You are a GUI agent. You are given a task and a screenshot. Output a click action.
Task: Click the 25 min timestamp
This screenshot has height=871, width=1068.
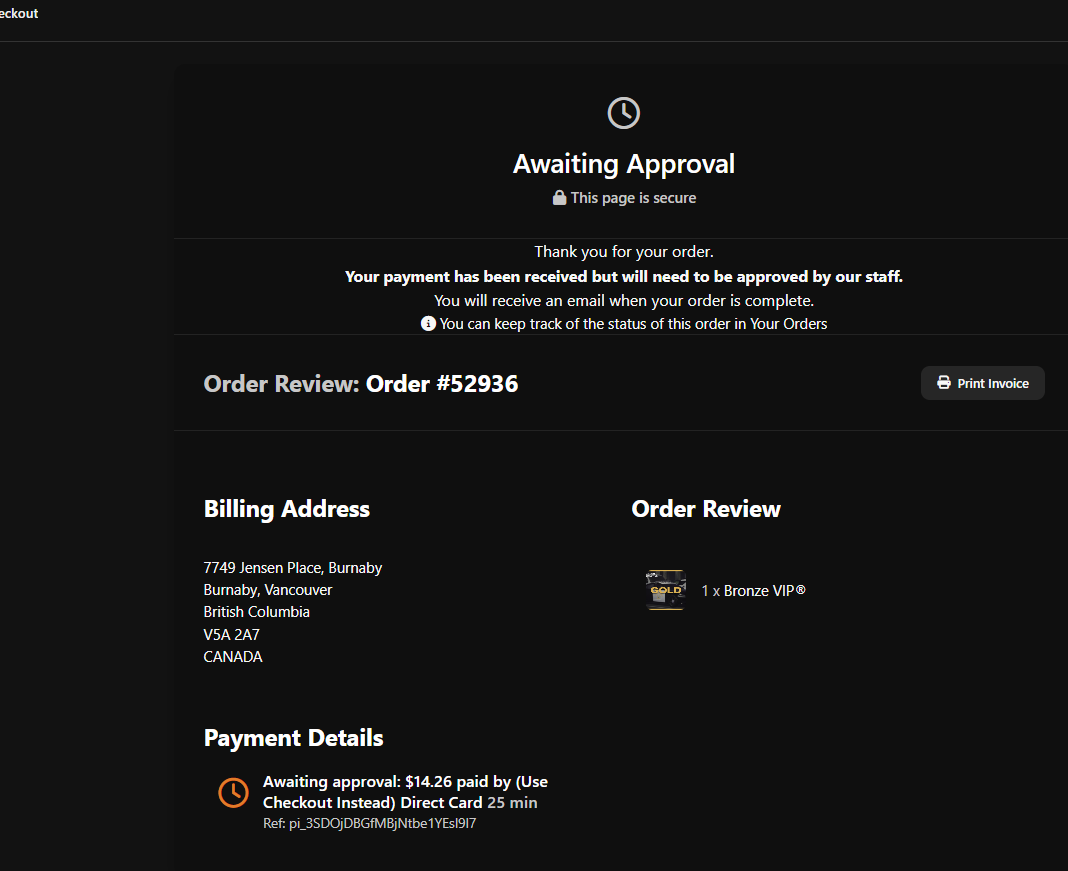pos(512,803)
